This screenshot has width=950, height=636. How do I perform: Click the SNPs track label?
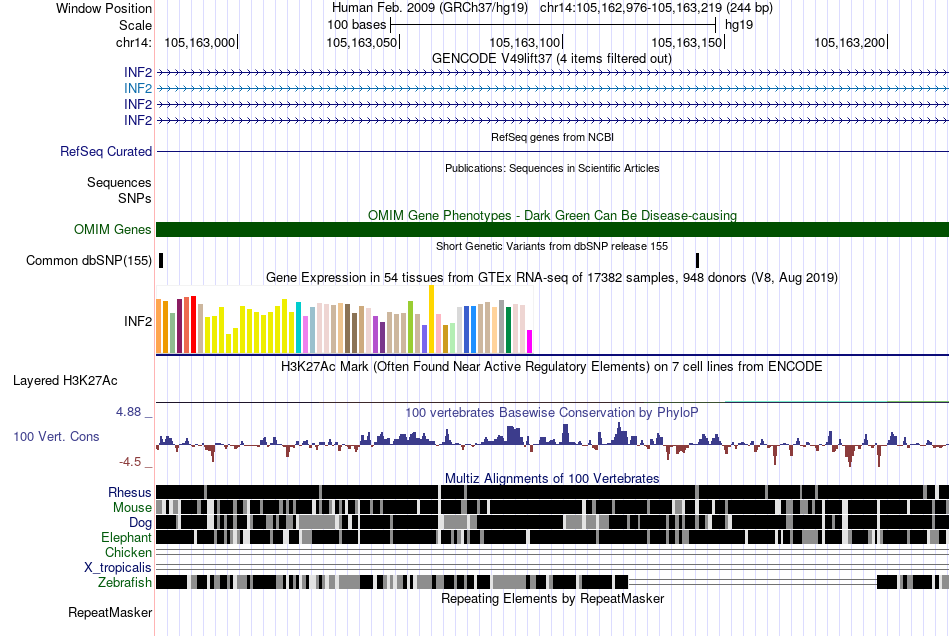[135, 198]
